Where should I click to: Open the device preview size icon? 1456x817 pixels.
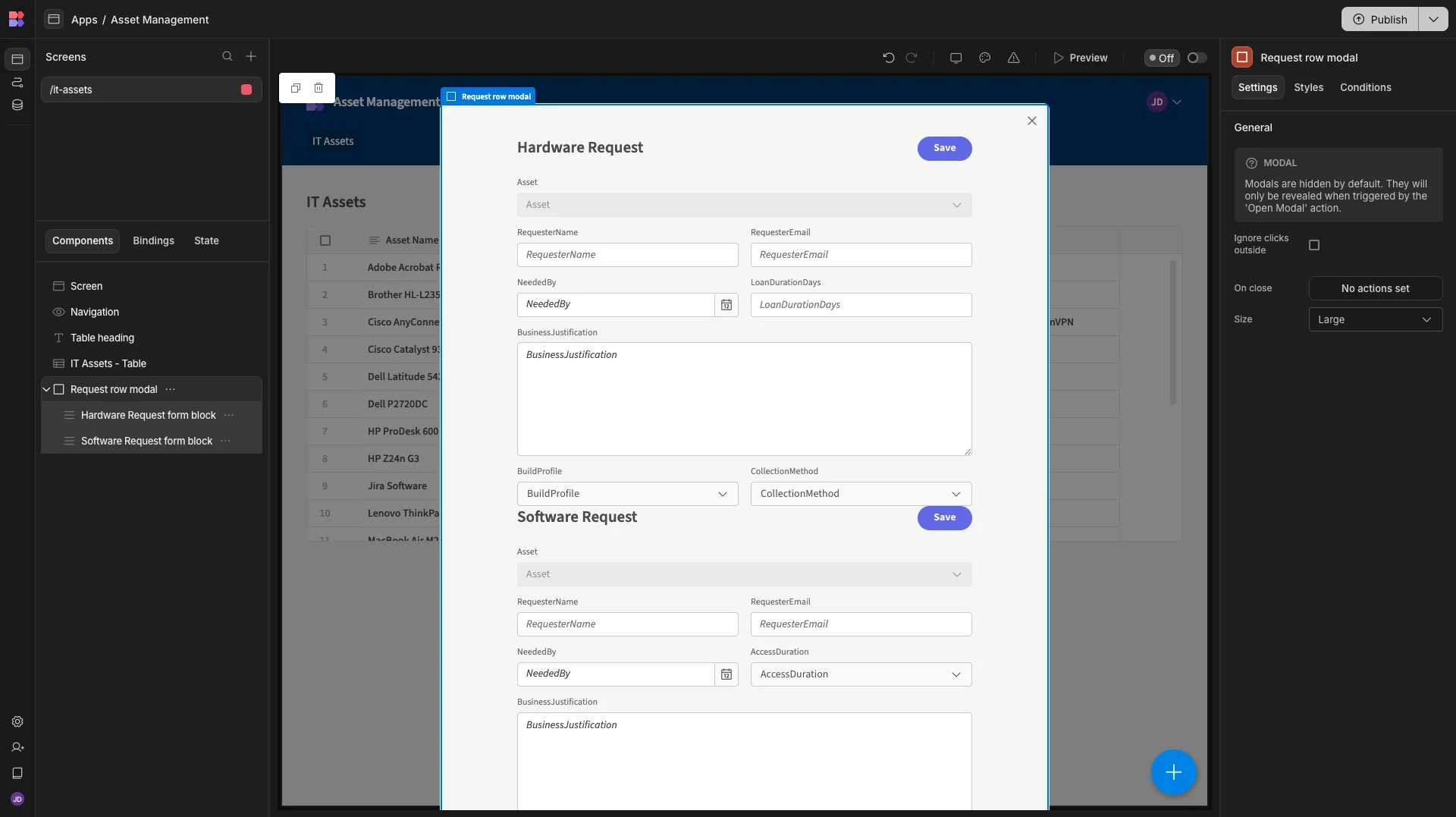pos(955,58)
